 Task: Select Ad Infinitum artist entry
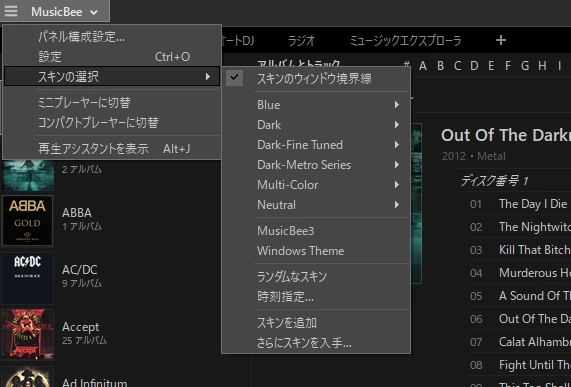95,382
